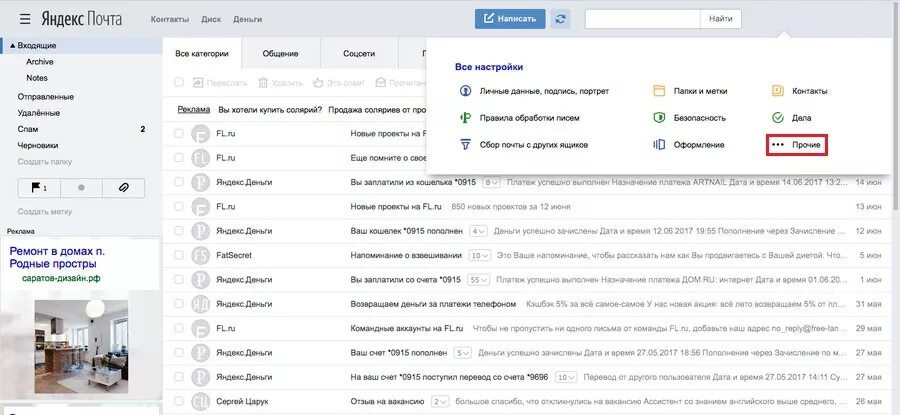Check the Сергей Царук message checkbox
Image resolution: width=900 pixels, height=415 pixels.
click(x=179, y=401)
